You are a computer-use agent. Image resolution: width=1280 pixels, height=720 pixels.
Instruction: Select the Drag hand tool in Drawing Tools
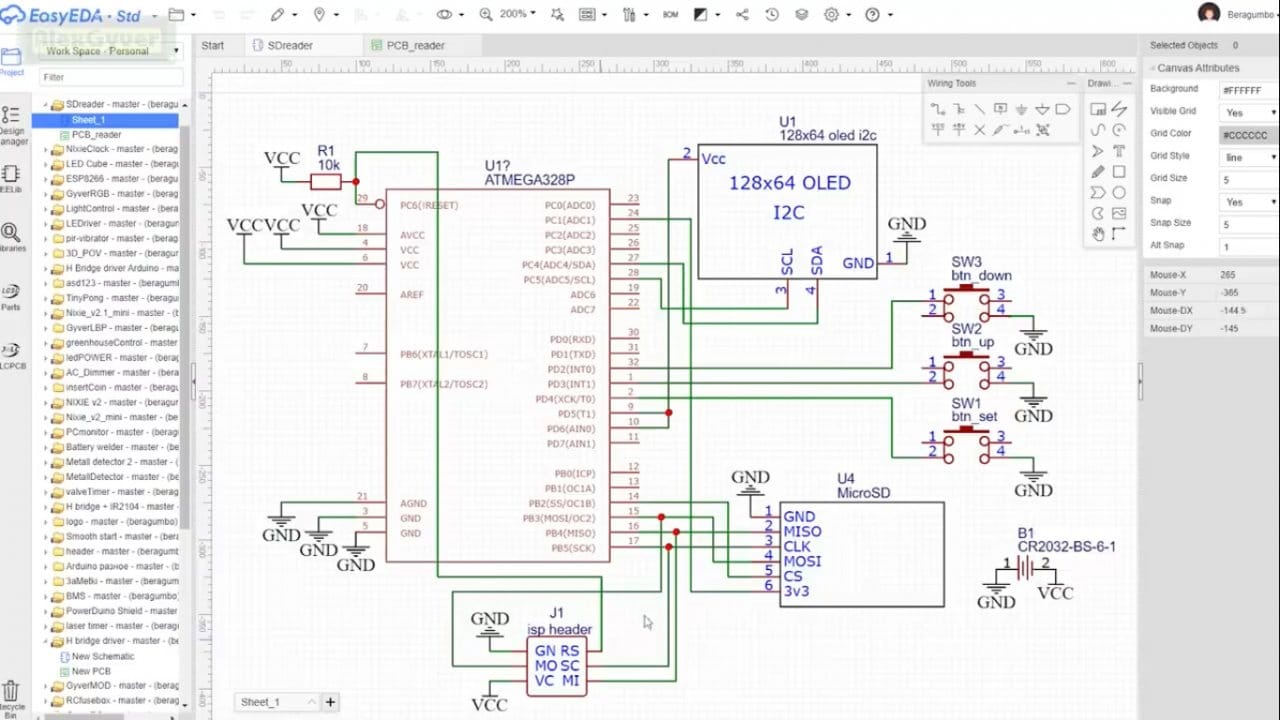click(x=1098, y=234)
